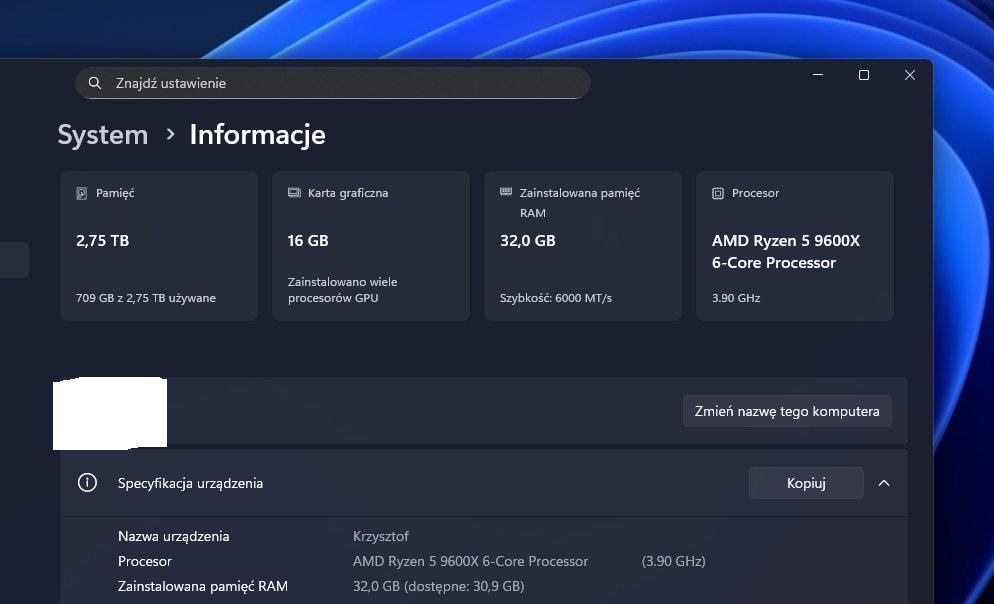Click the Procesor chip icon
Screen dimensions: 994x604
(718, 193)
